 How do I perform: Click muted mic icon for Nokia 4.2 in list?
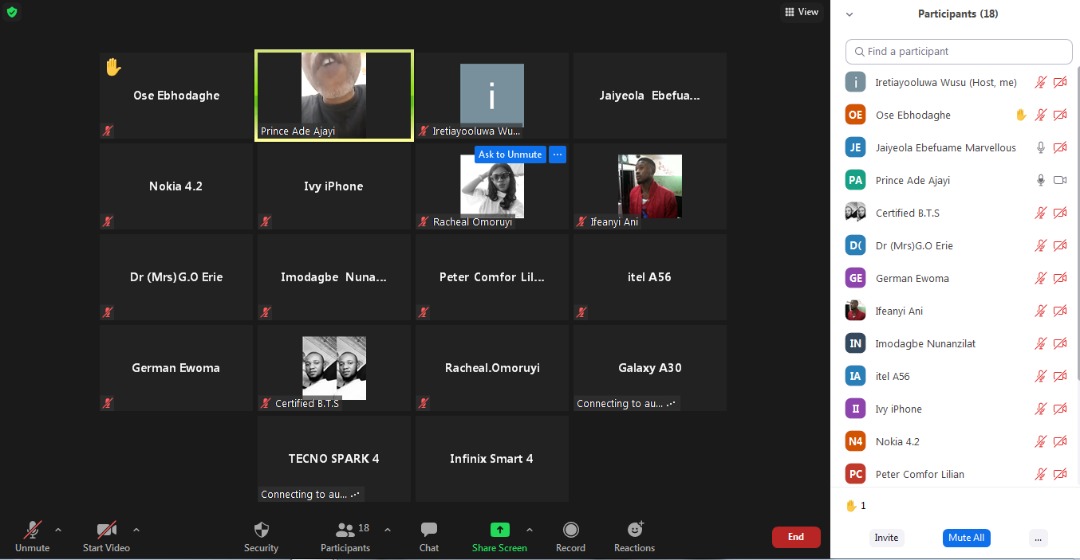pos(1041,442)
